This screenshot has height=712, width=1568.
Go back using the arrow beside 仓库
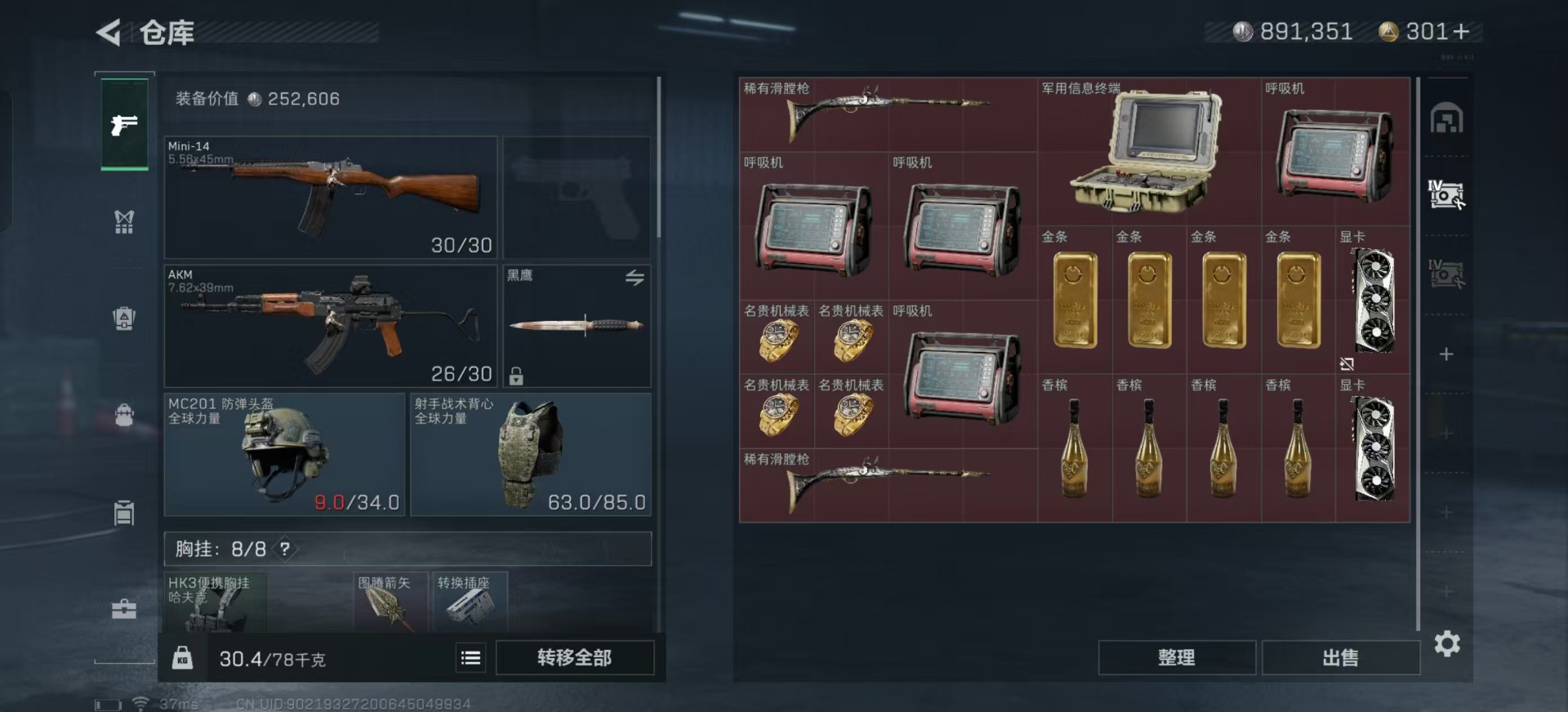[109, 33]
